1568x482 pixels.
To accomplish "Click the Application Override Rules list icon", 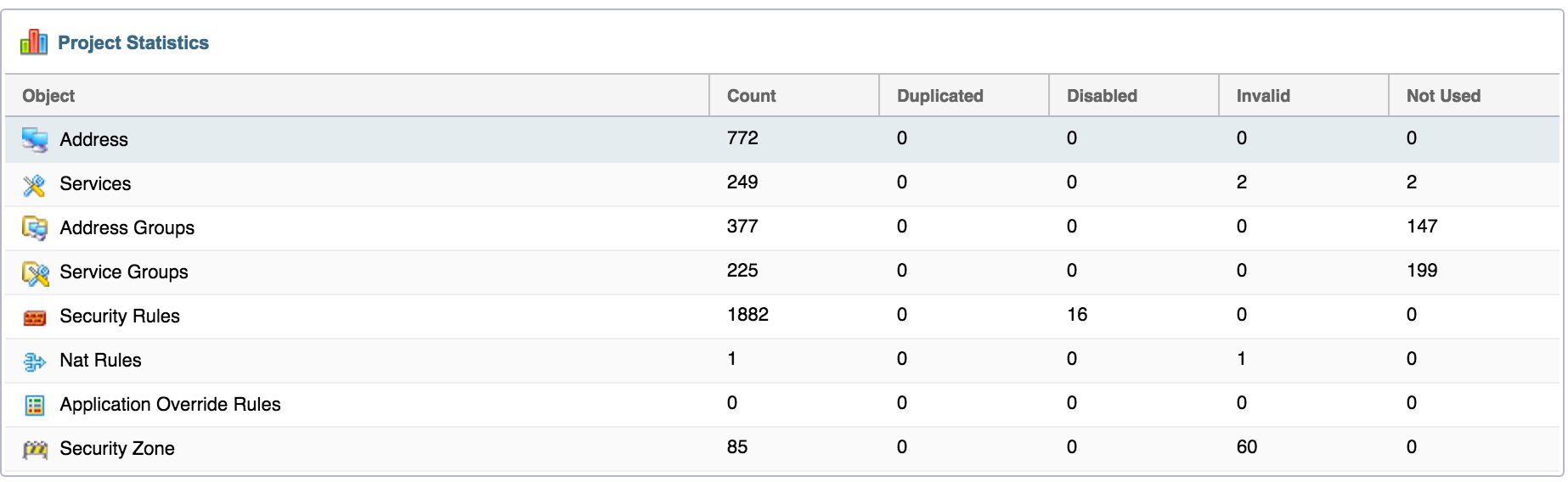I will (35, 406).
